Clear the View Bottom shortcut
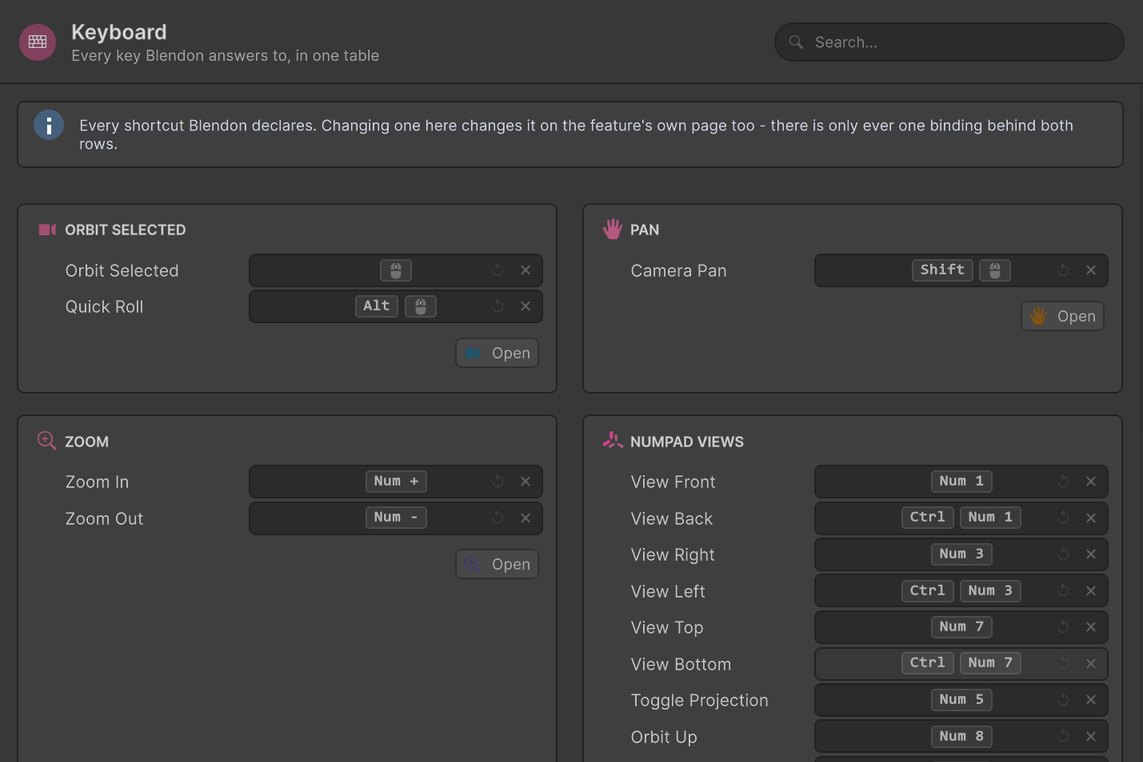The image size is (1143, 762). click(x=1091, y=664)
